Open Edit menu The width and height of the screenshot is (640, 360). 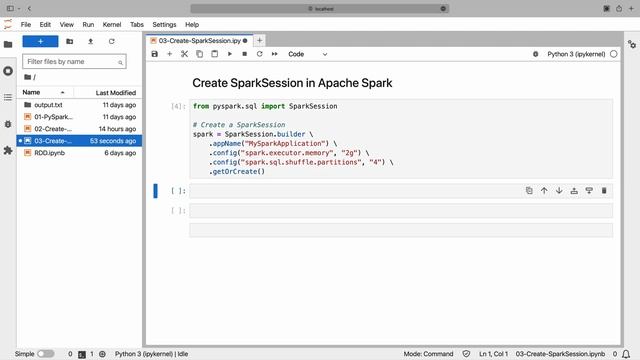(45, 24)
